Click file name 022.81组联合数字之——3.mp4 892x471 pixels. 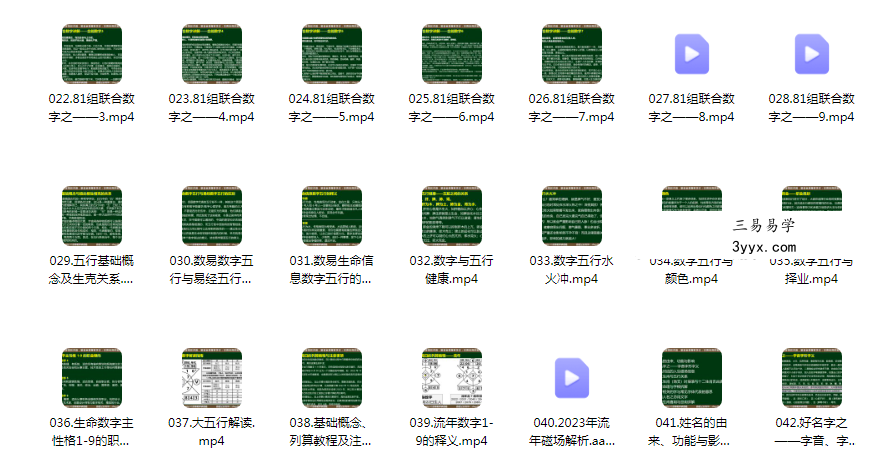pos(92,108)
